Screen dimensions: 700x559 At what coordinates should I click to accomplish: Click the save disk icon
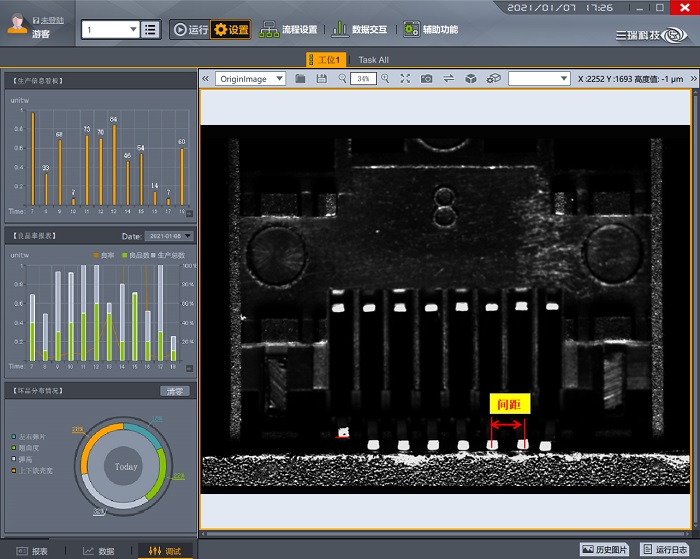(x=321, y=78)
